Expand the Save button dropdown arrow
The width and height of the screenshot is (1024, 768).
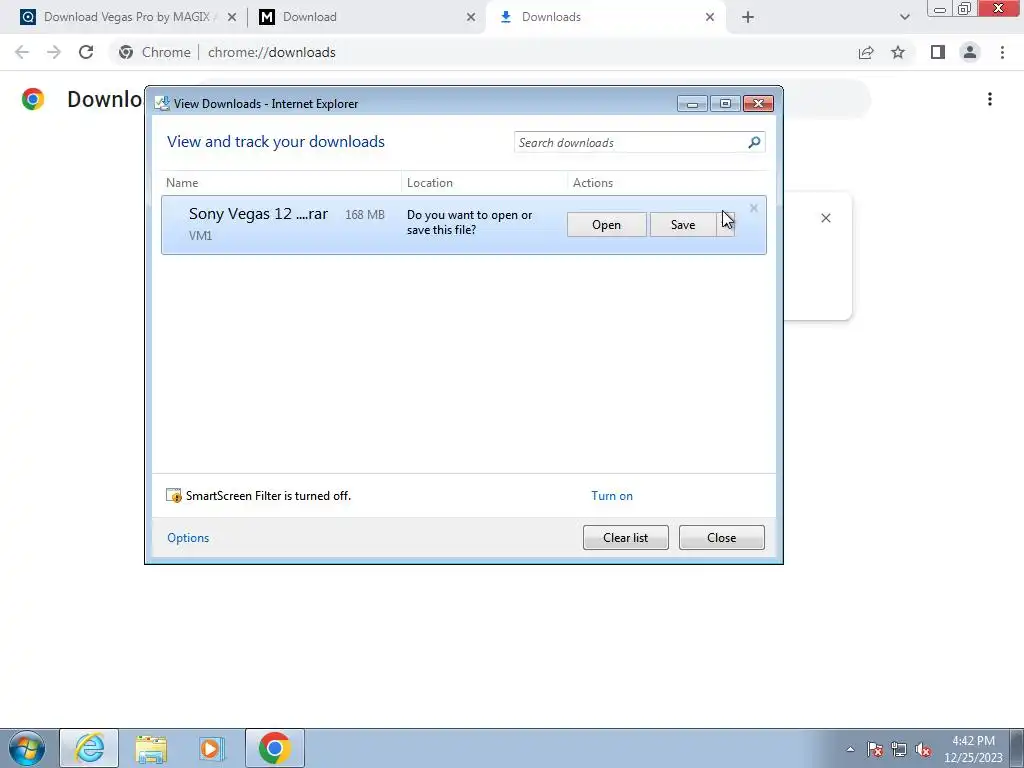click(x=726, y=225)
